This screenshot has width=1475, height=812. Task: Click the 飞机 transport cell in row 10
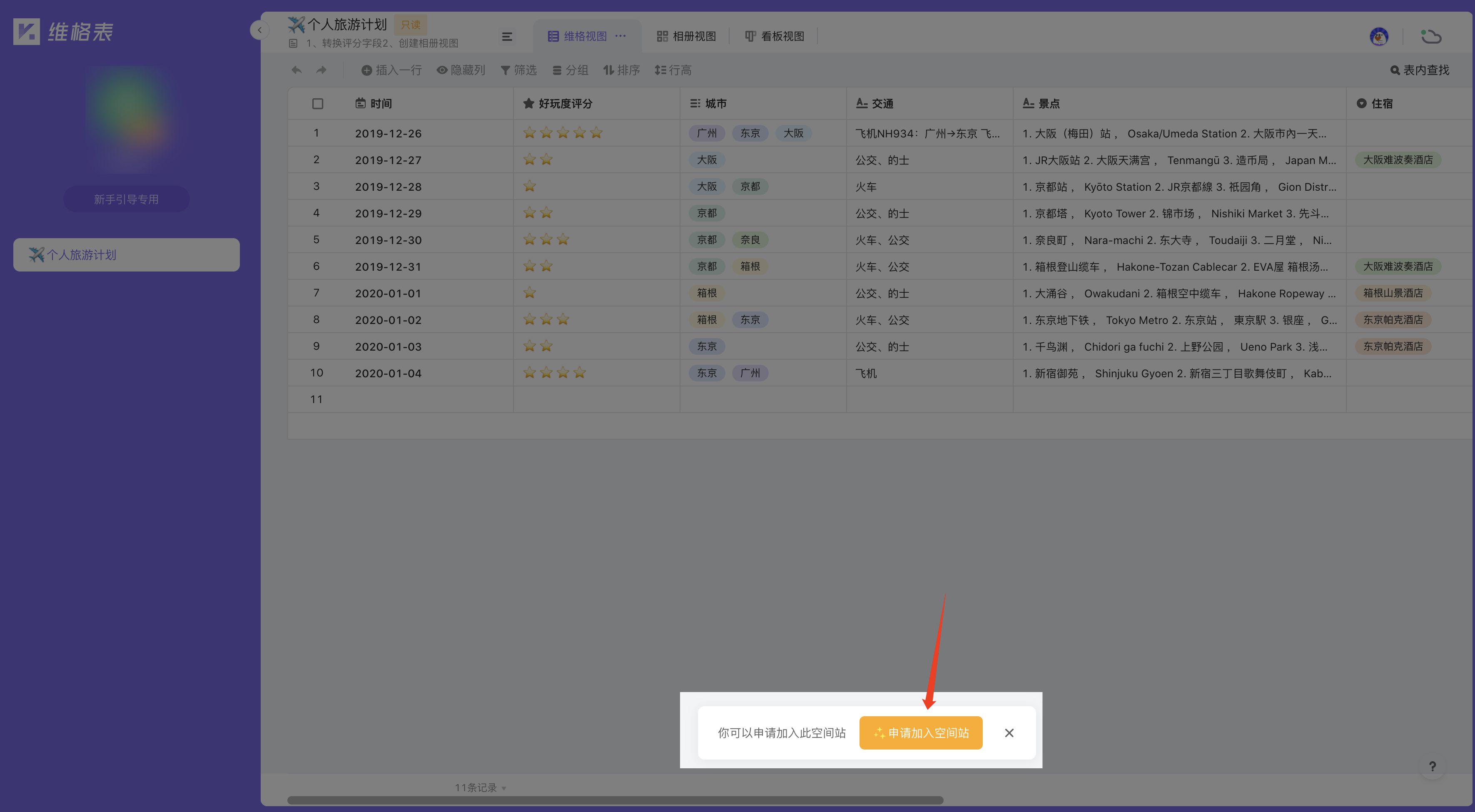tap(930, 373)
